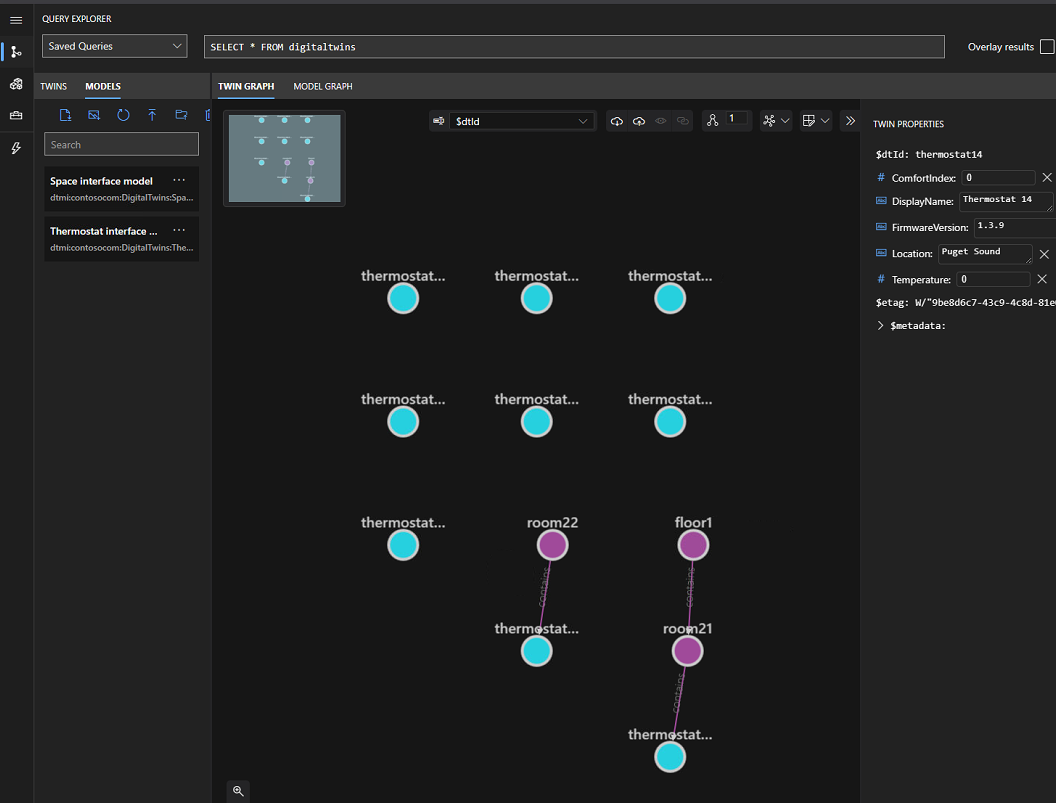
Task: Collapse toolbar with double chevron button
Action: point(850,121)
